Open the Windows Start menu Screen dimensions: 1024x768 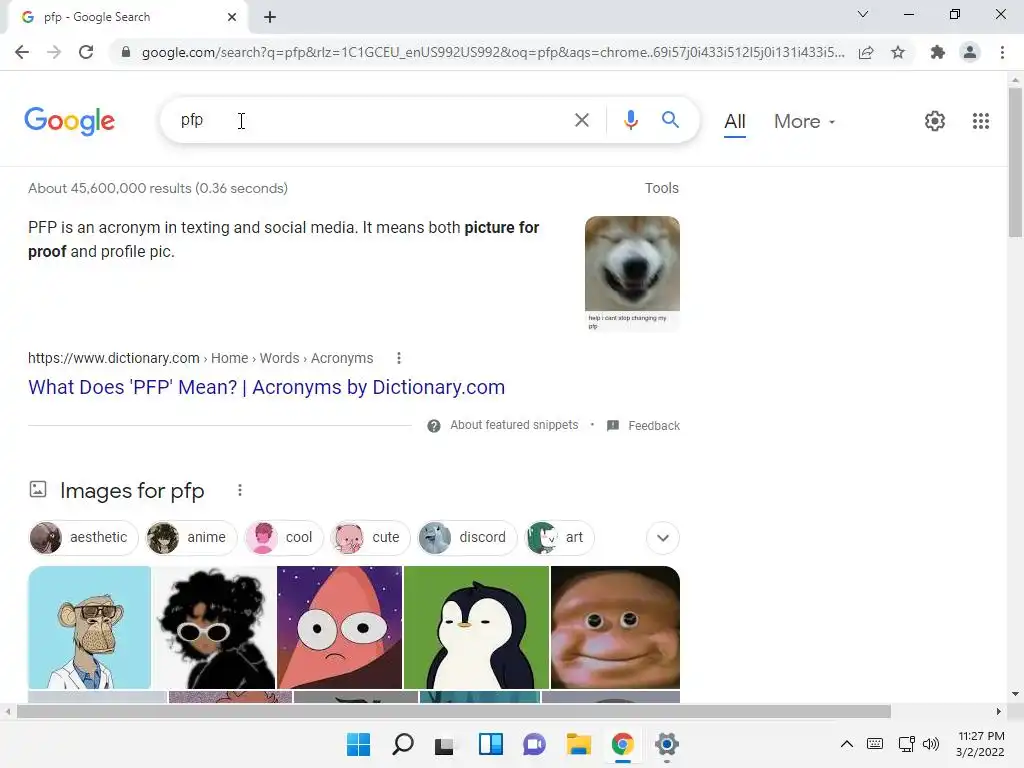coord(358,744)
